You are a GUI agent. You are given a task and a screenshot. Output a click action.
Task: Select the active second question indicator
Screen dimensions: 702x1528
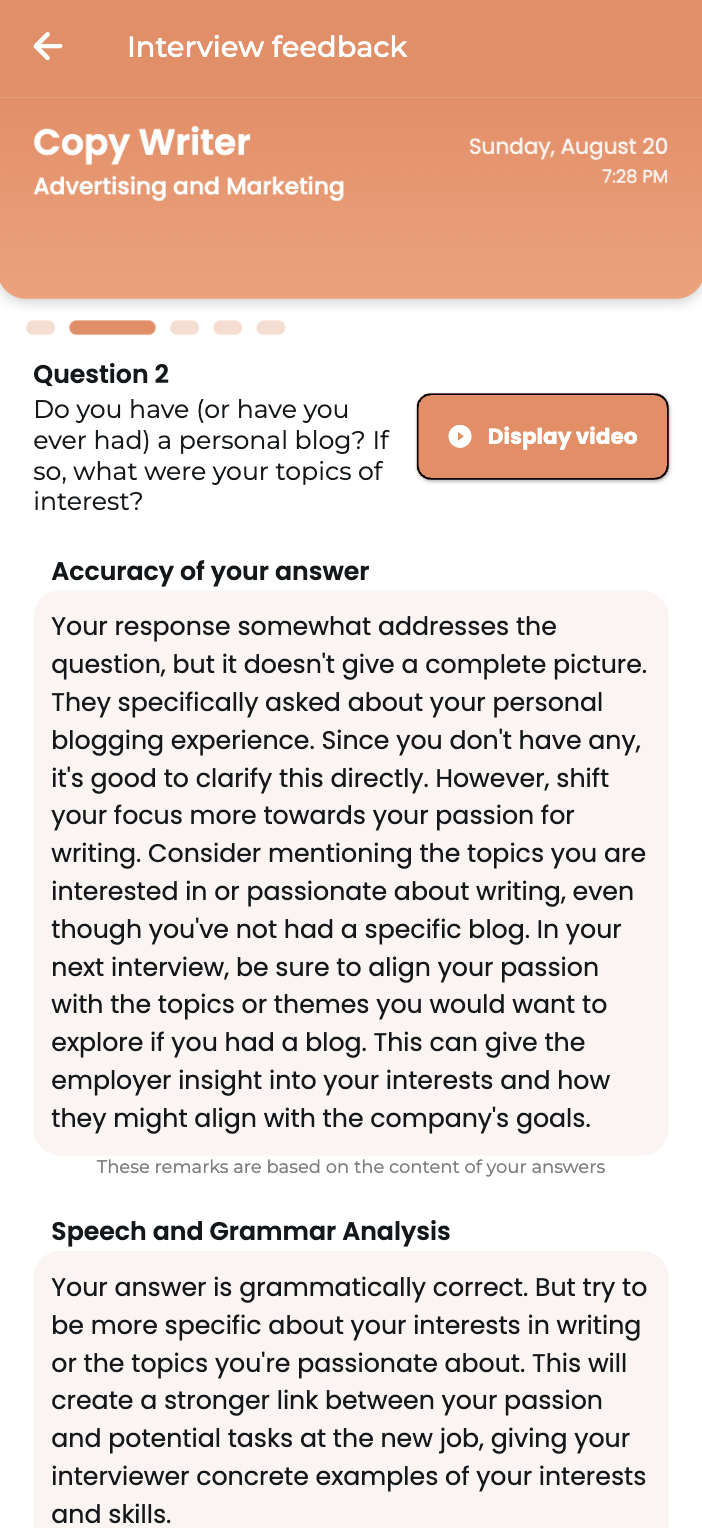(x=112, y=327)
